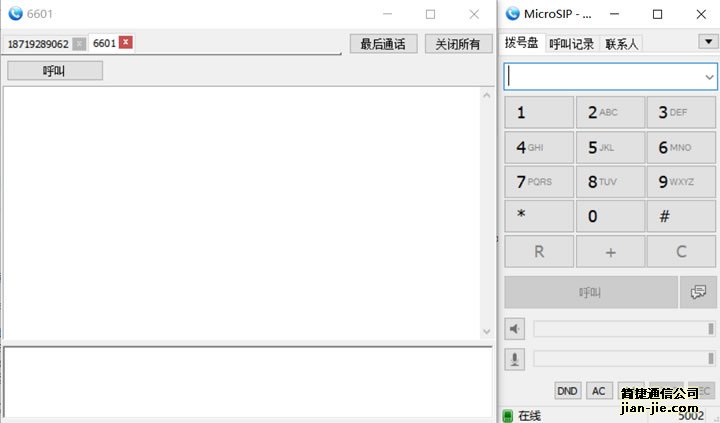The height and width of the screenshot is (423, 720).
Task: Switch to the 呼叫记录 call log tab
Action: [571, 44]
